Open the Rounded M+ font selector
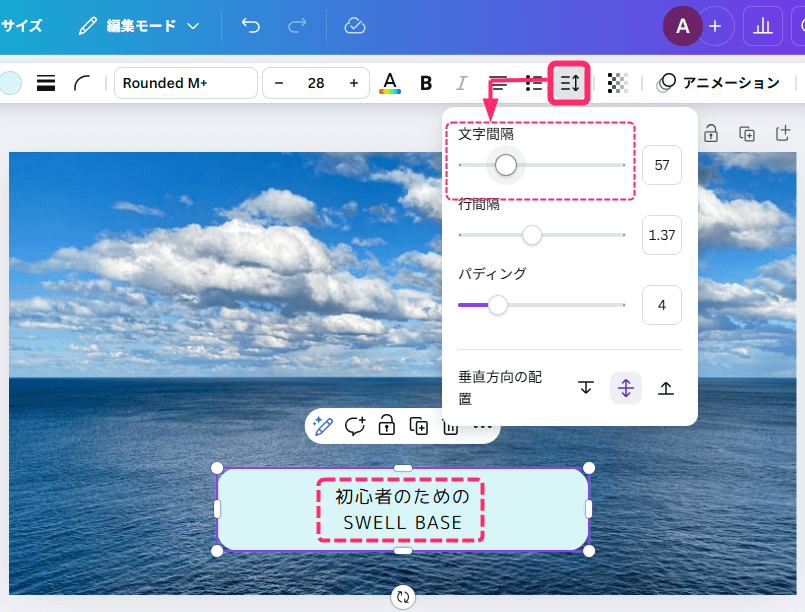The height and width of the screenshot is (612, 805). point(185,83)
